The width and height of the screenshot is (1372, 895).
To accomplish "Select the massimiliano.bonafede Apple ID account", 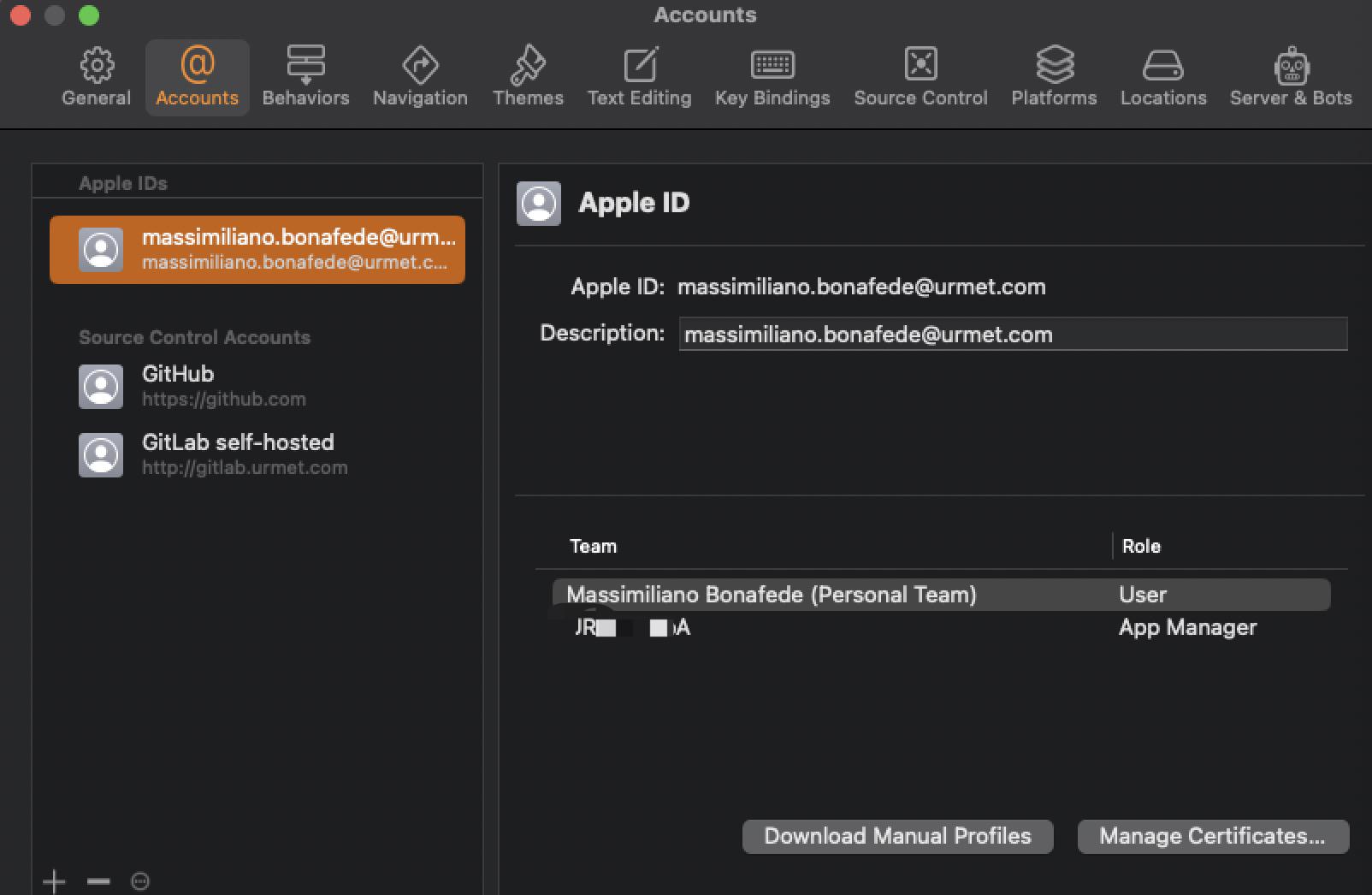I will pyautogui.click(x=257, y=249).
